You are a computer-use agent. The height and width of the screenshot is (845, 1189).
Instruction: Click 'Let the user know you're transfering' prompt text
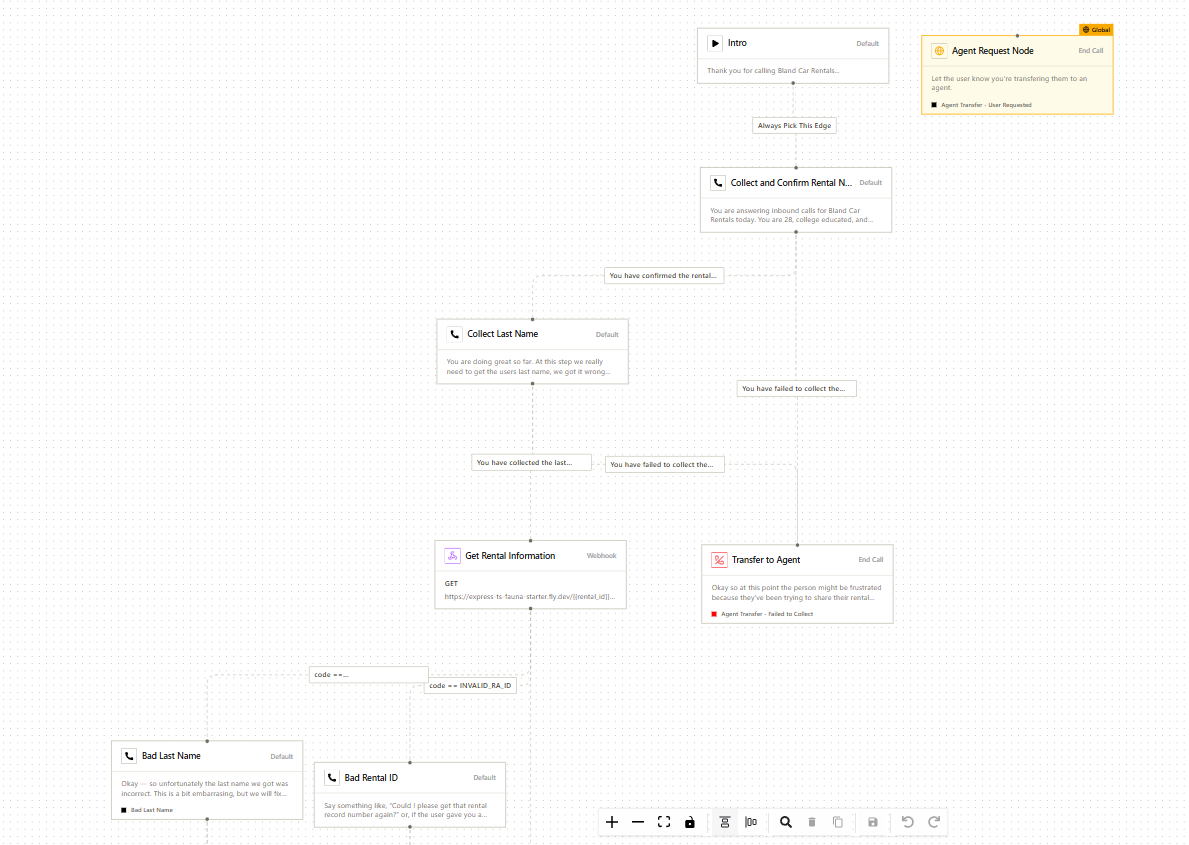[1009, 83]
